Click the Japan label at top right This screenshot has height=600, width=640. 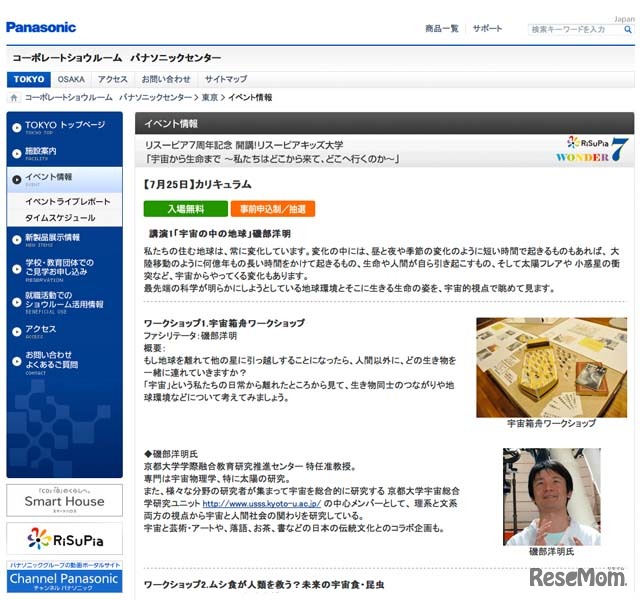(x=624, y=19)
